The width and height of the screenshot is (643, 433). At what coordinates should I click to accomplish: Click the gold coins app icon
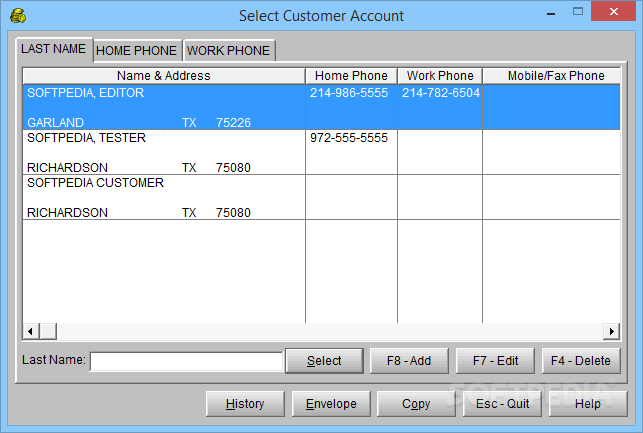(18, 16)
